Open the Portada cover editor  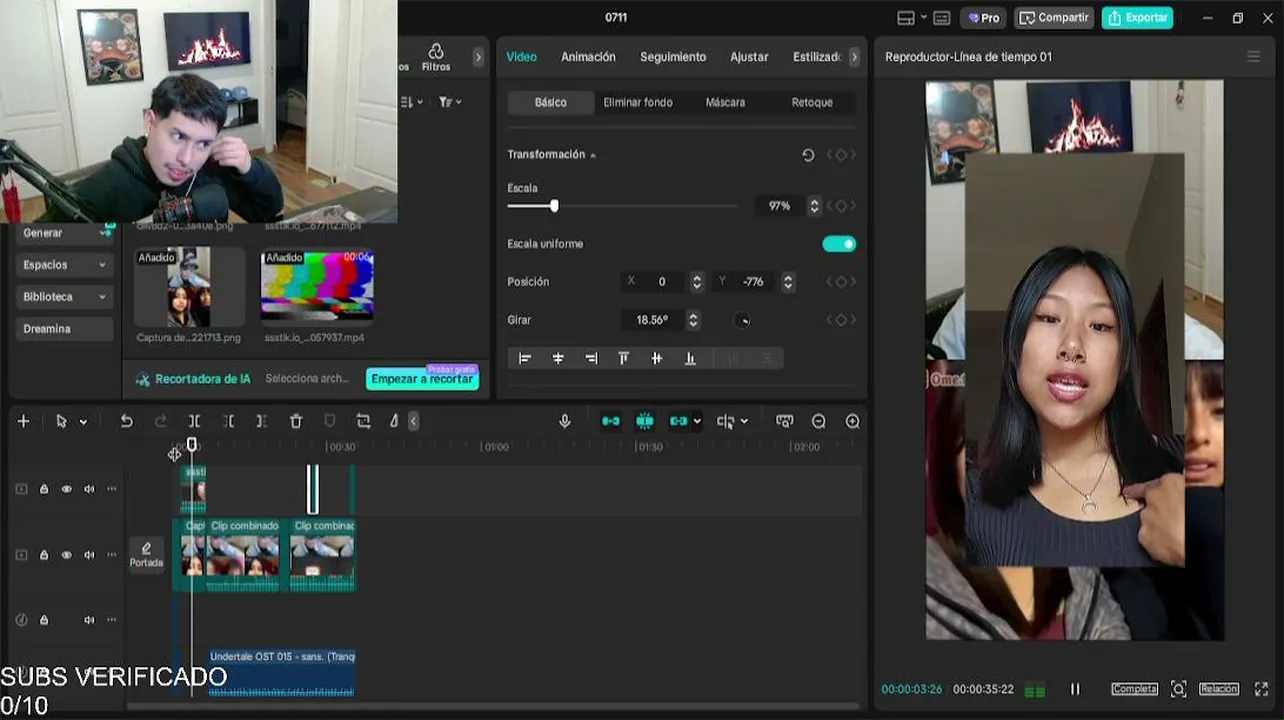point(146,555)
